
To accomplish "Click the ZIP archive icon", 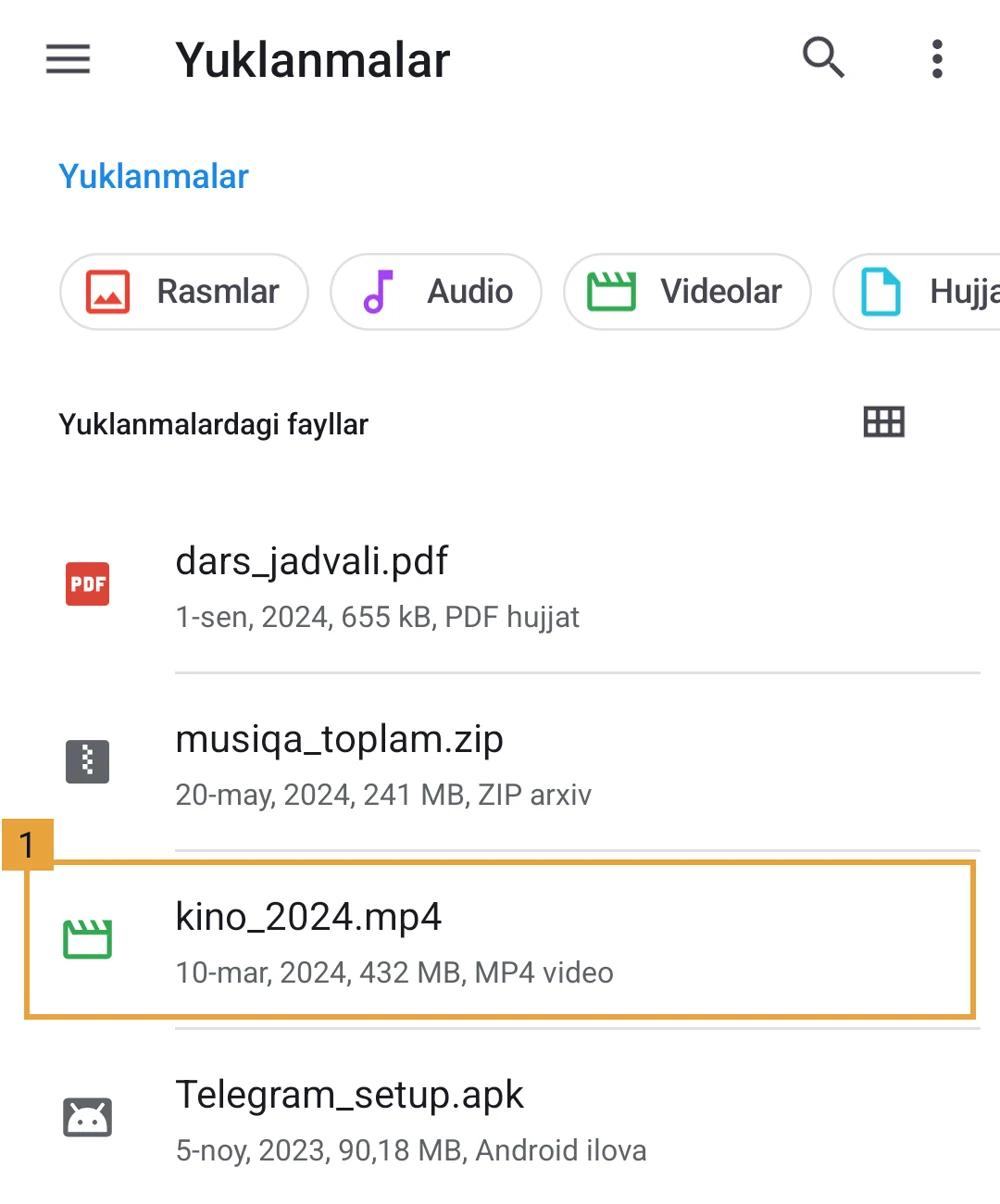I will (88, 762).
